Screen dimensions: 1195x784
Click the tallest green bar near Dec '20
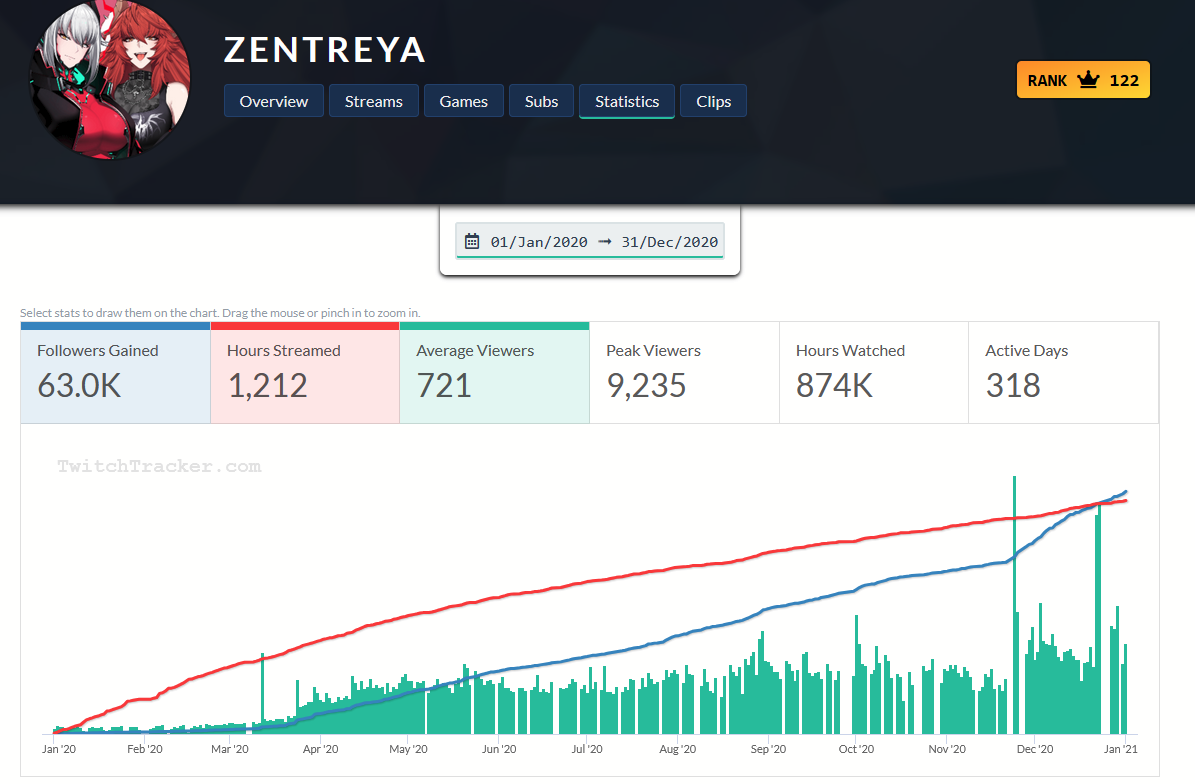pyautogui.click(x=1014, y=605)
